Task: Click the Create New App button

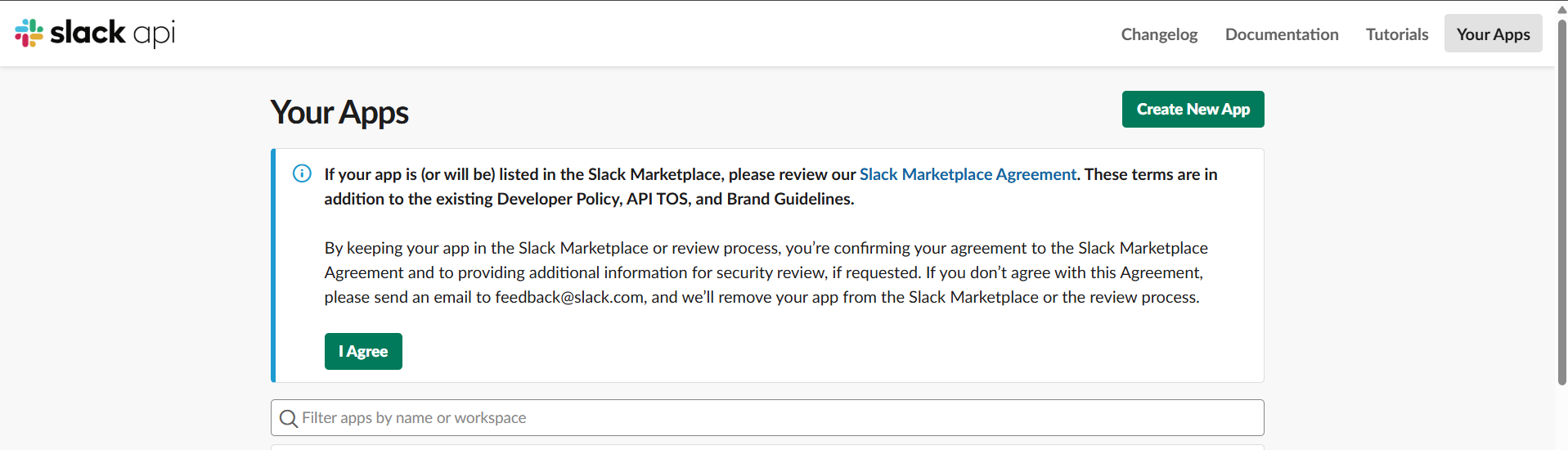Action: [x=1193, y=110]
